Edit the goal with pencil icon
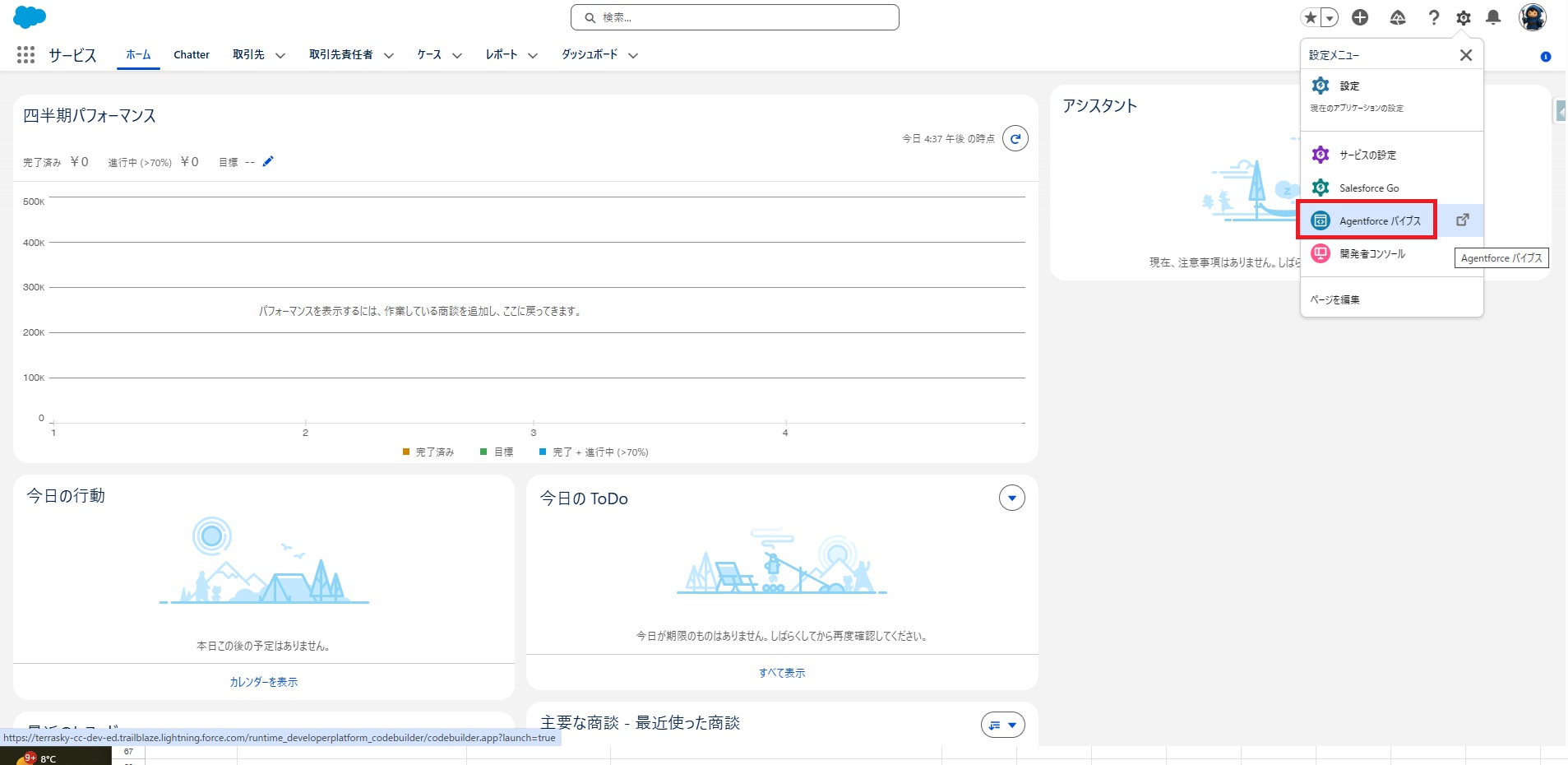1568x765 pixels. 268,162
